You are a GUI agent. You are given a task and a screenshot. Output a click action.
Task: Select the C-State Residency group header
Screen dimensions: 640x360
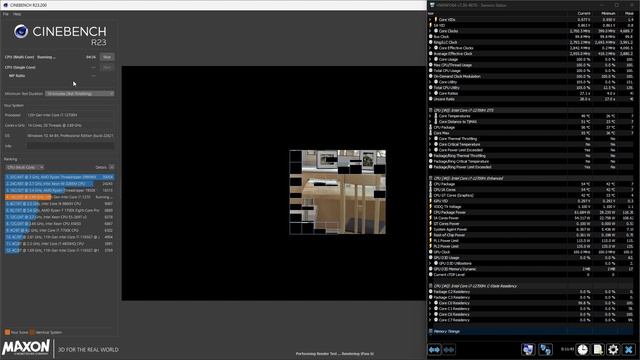click(531, 286)
